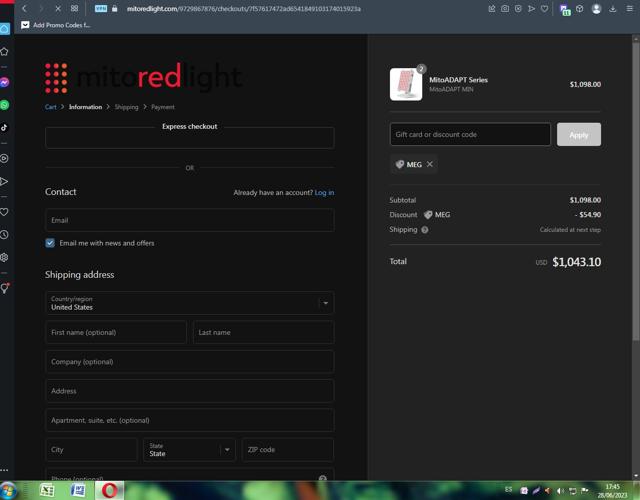
Task: Focus the ZIP code field
Action: point(288,450)
